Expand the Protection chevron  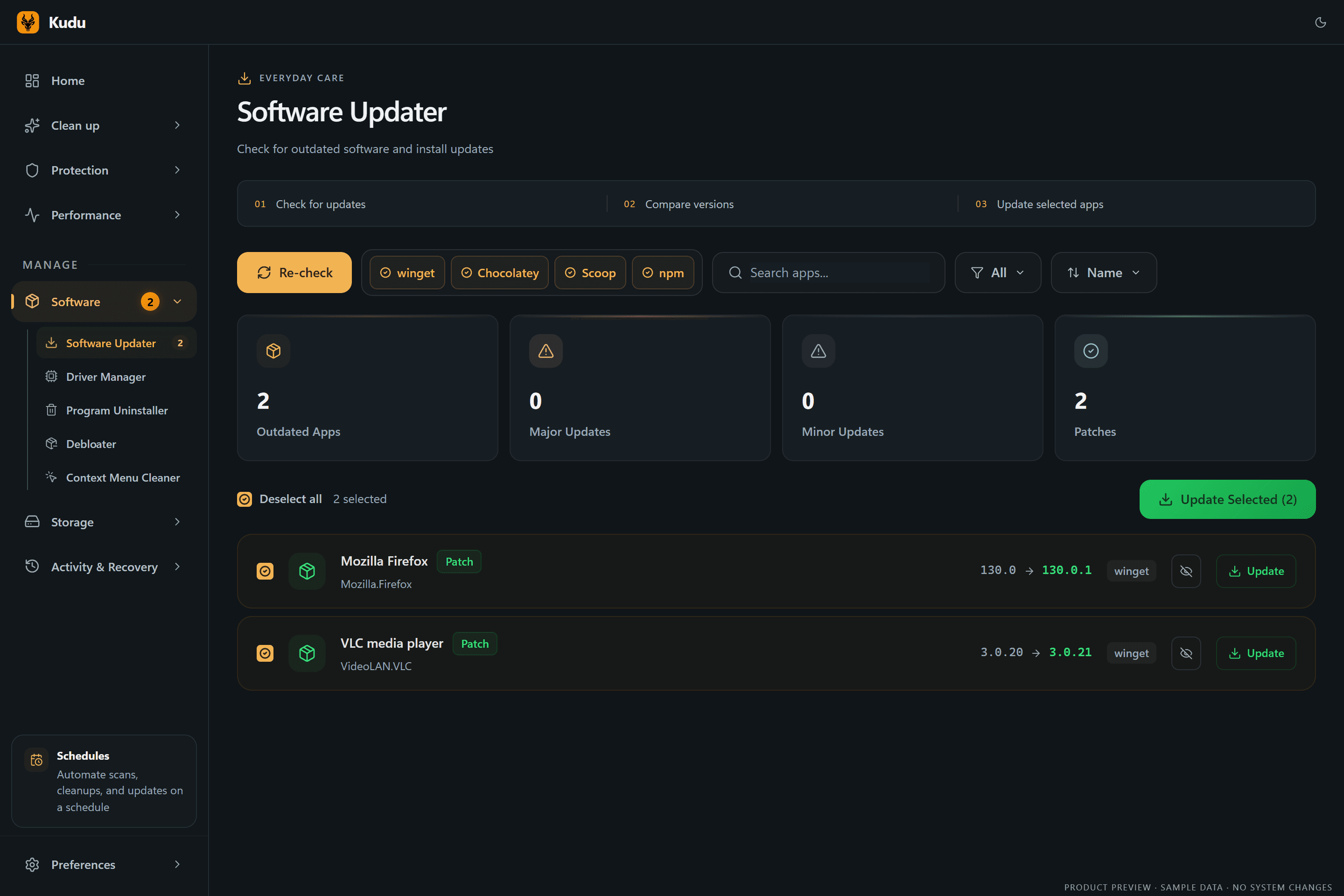(177, 170)
